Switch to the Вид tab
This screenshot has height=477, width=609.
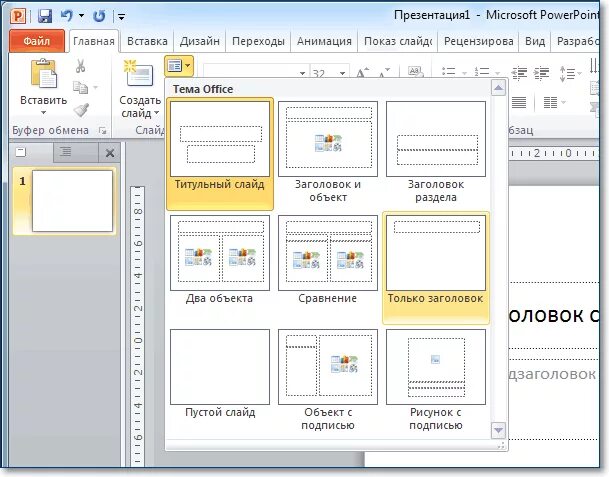[x=535, y=41]
